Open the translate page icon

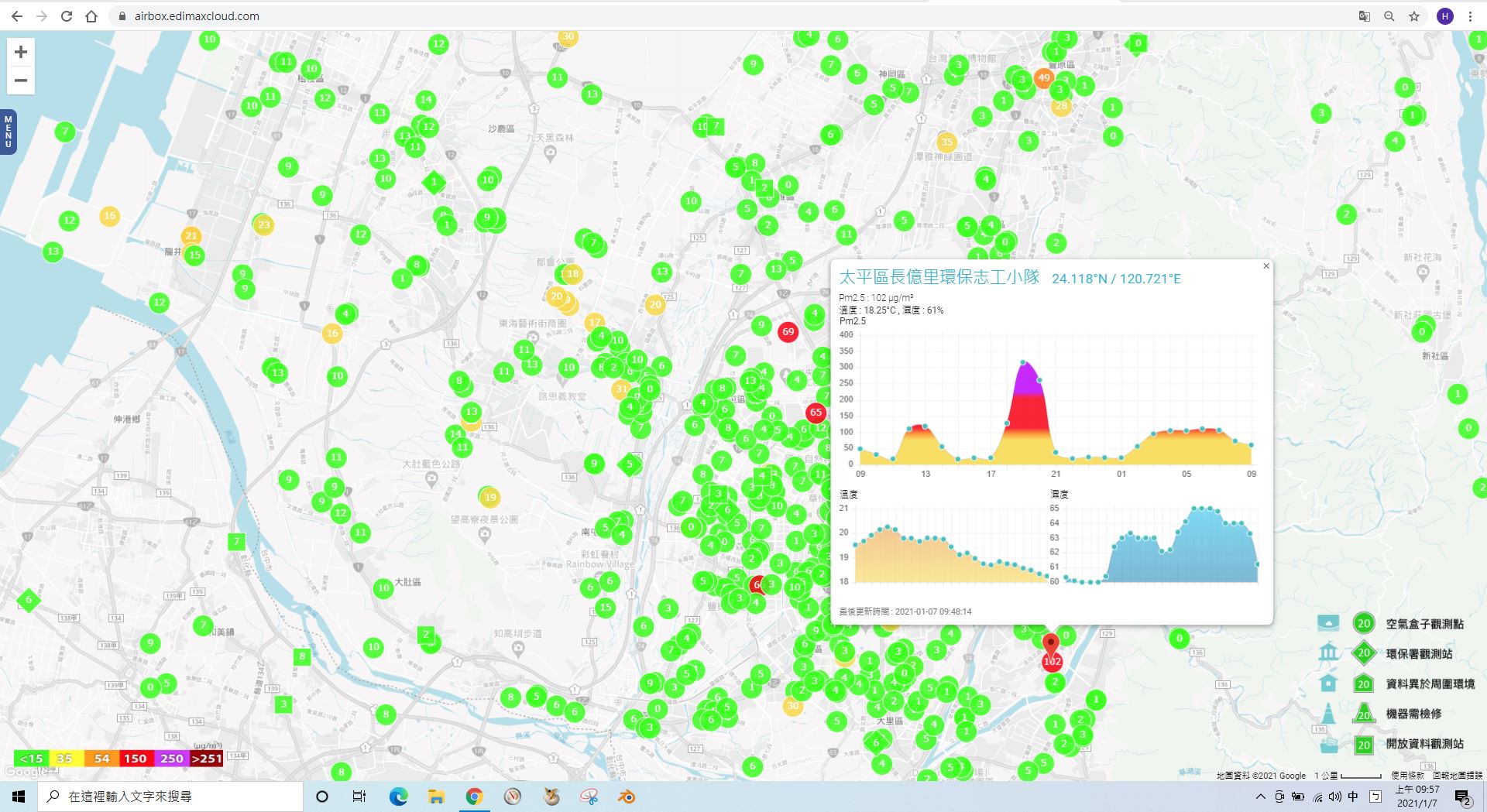pyautogui.click(x=1365, y=16)
